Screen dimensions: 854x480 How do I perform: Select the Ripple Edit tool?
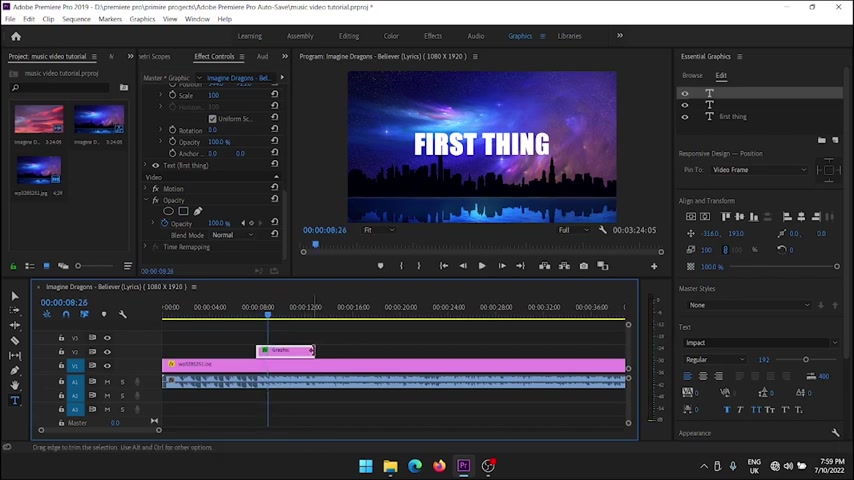(x=15, y=325)
